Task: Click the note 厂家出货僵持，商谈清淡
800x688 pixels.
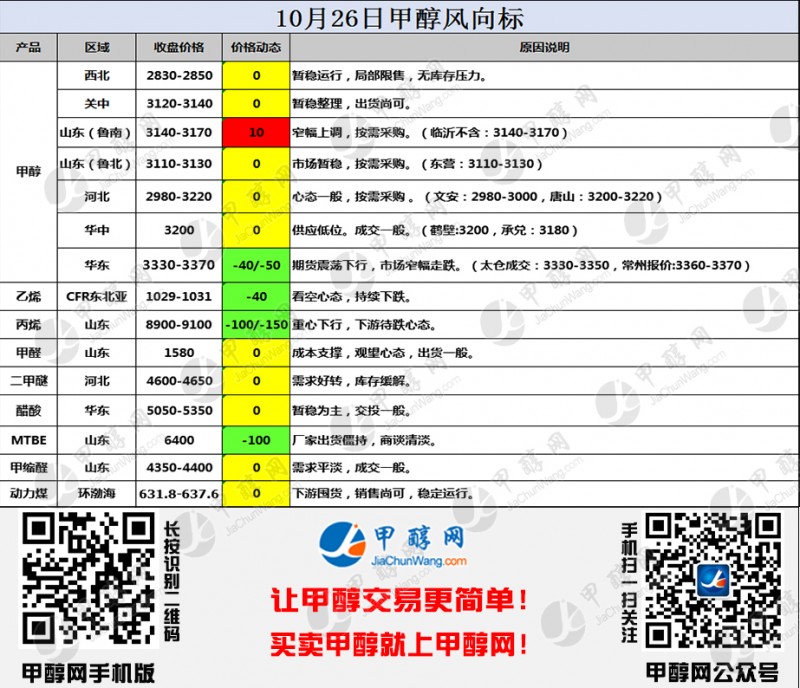Action: point(364,440)
